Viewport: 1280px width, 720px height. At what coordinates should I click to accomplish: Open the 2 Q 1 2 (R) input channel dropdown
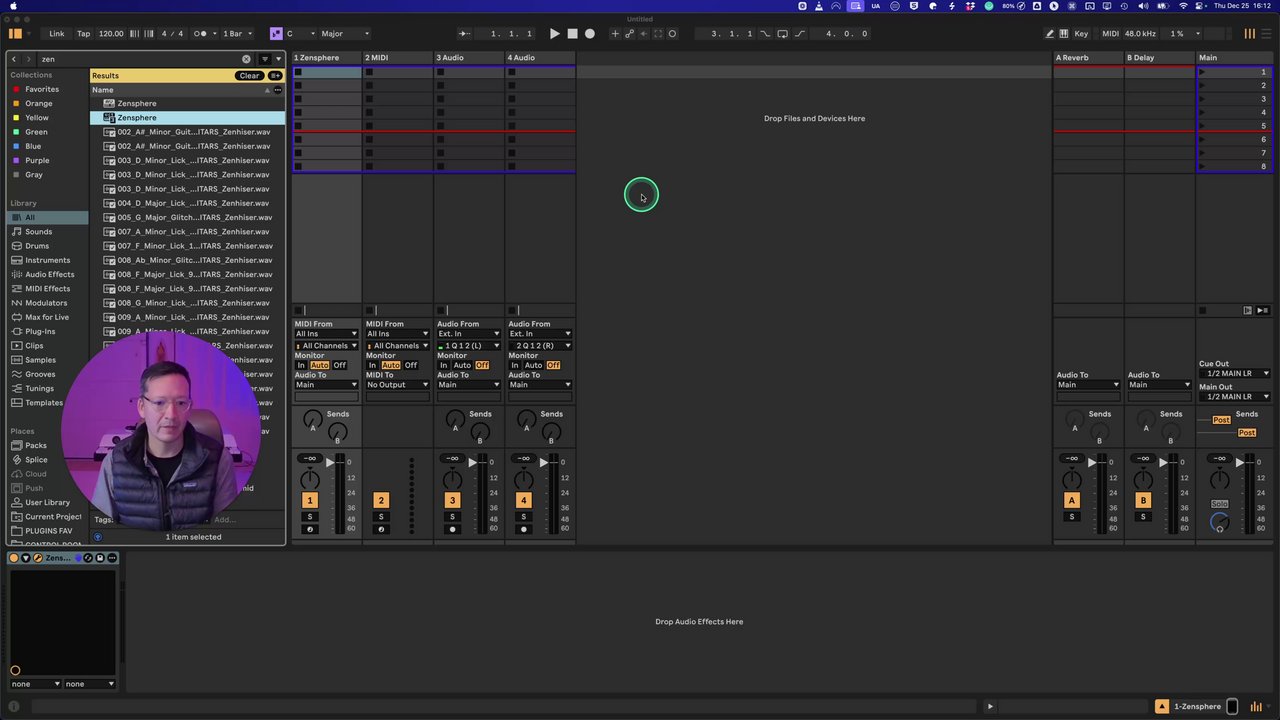540,346
